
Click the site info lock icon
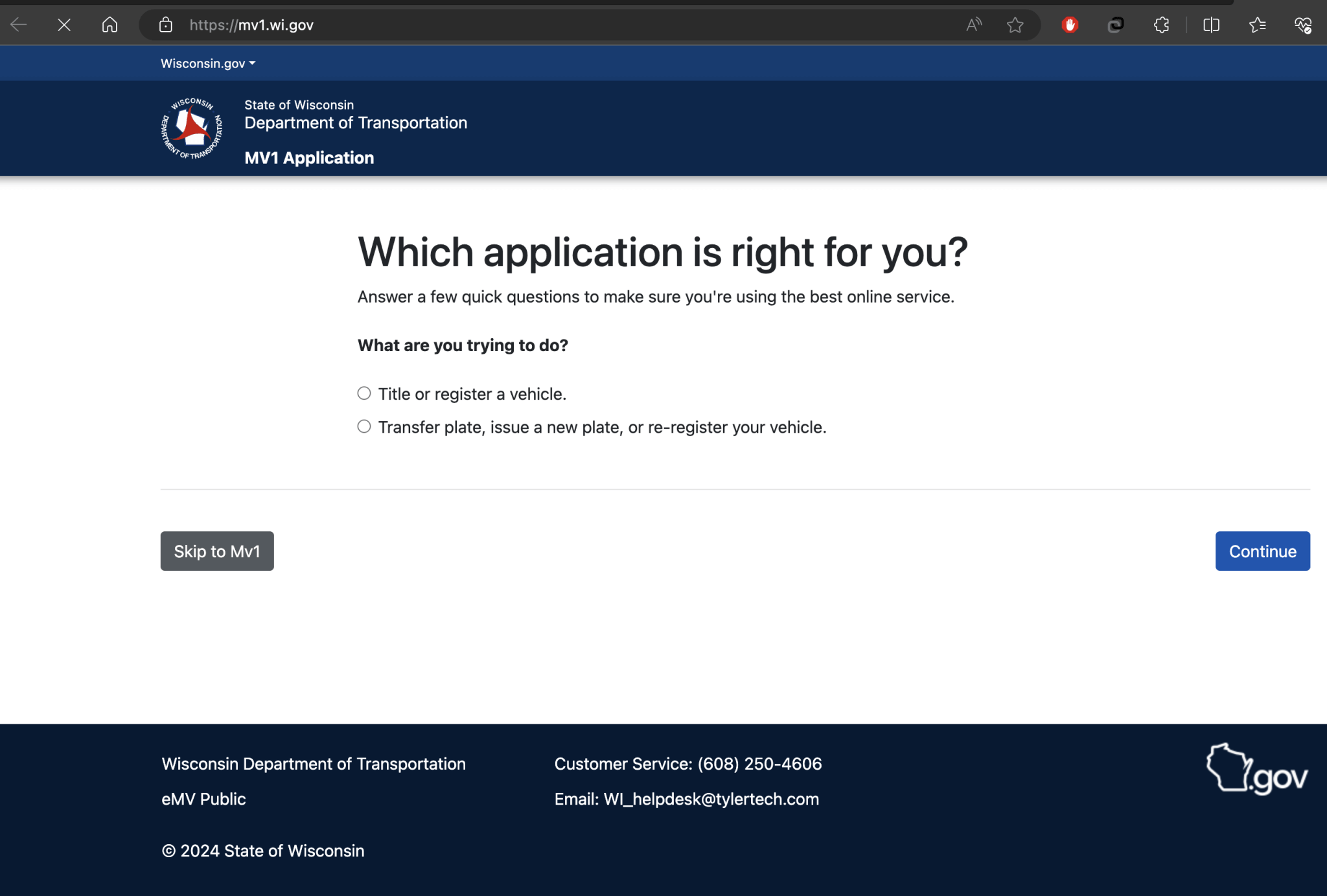coord(166,25)
